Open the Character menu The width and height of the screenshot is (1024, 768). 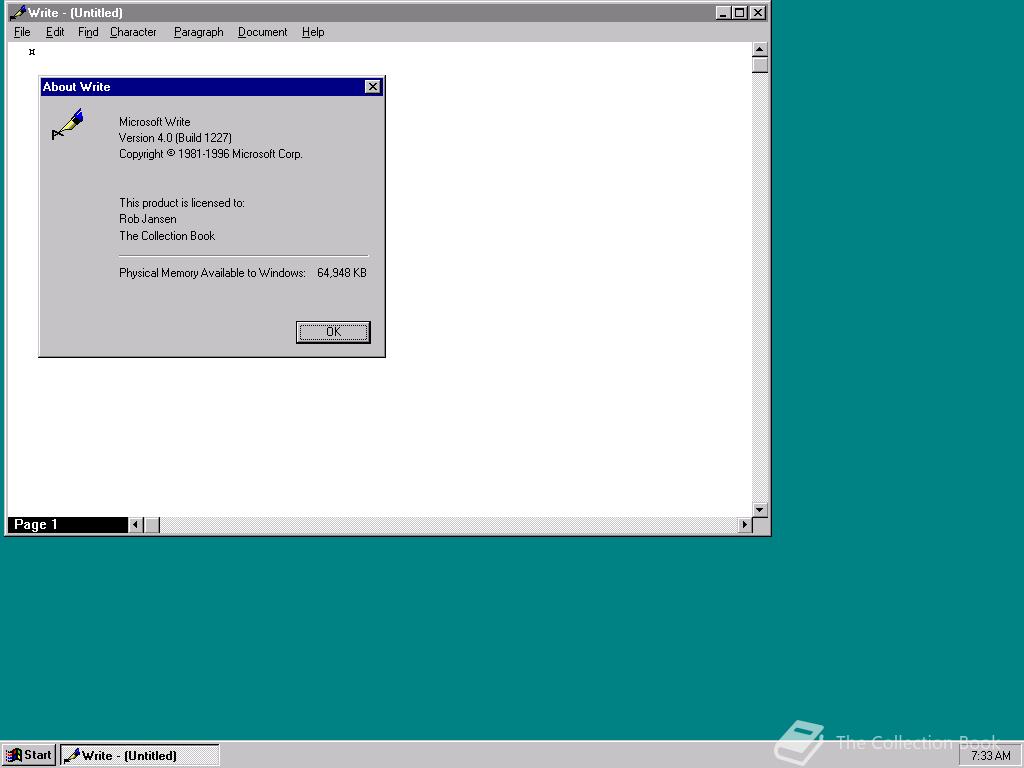coord(133,32)
